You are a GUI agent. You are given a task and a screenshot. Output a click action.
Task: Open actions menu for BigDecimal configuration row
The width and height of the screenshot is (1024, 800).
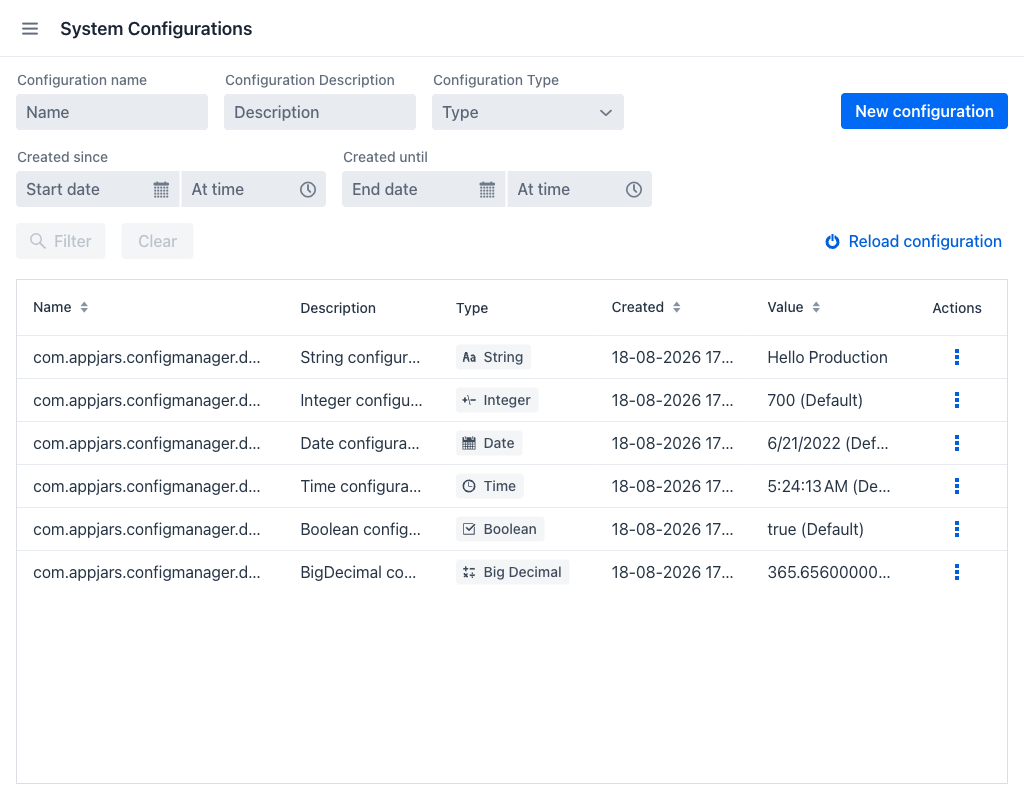pyautogui.click(x=957, y=573)
